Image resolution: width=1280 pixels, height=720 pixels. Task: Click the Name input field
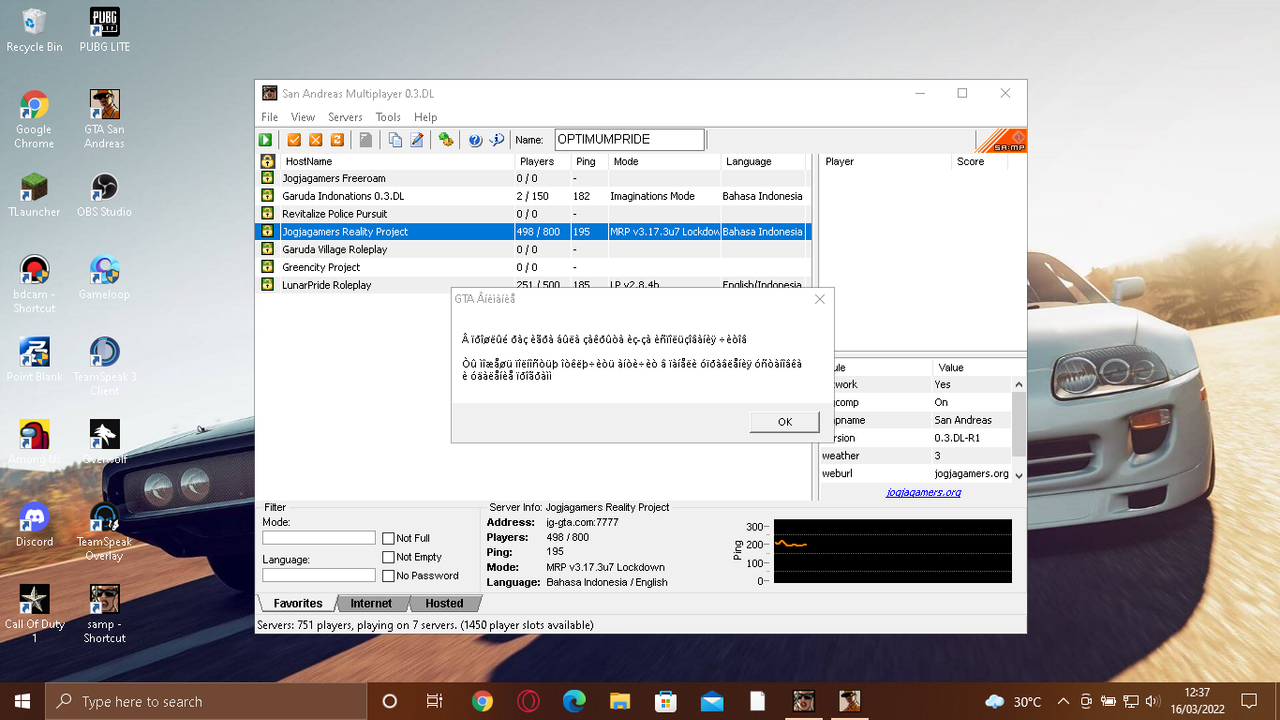[x=630, y=140]
